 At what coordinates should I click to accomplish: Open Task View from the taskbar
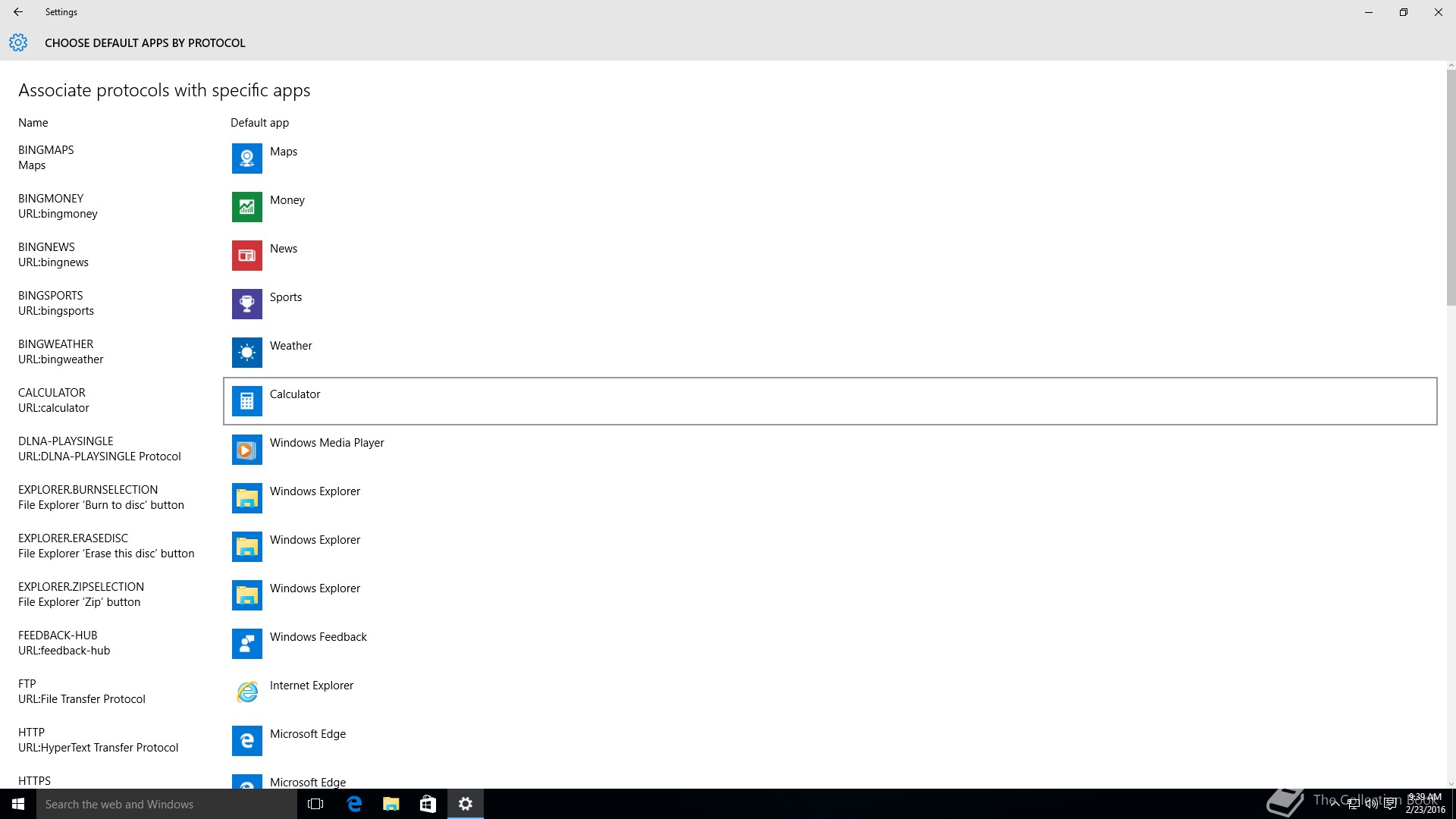tap(315, 804)
